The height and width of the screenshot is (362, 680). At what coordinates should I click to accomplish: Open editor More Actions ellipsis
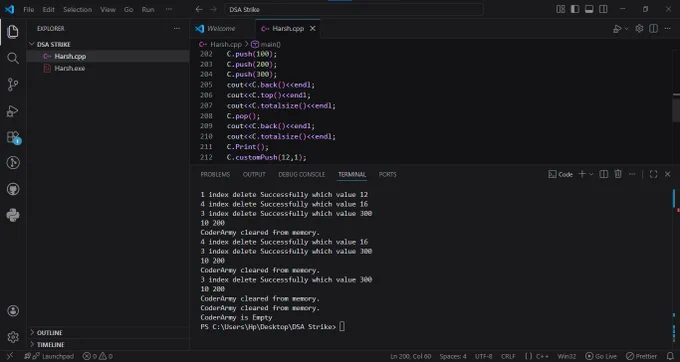[667, 29]
